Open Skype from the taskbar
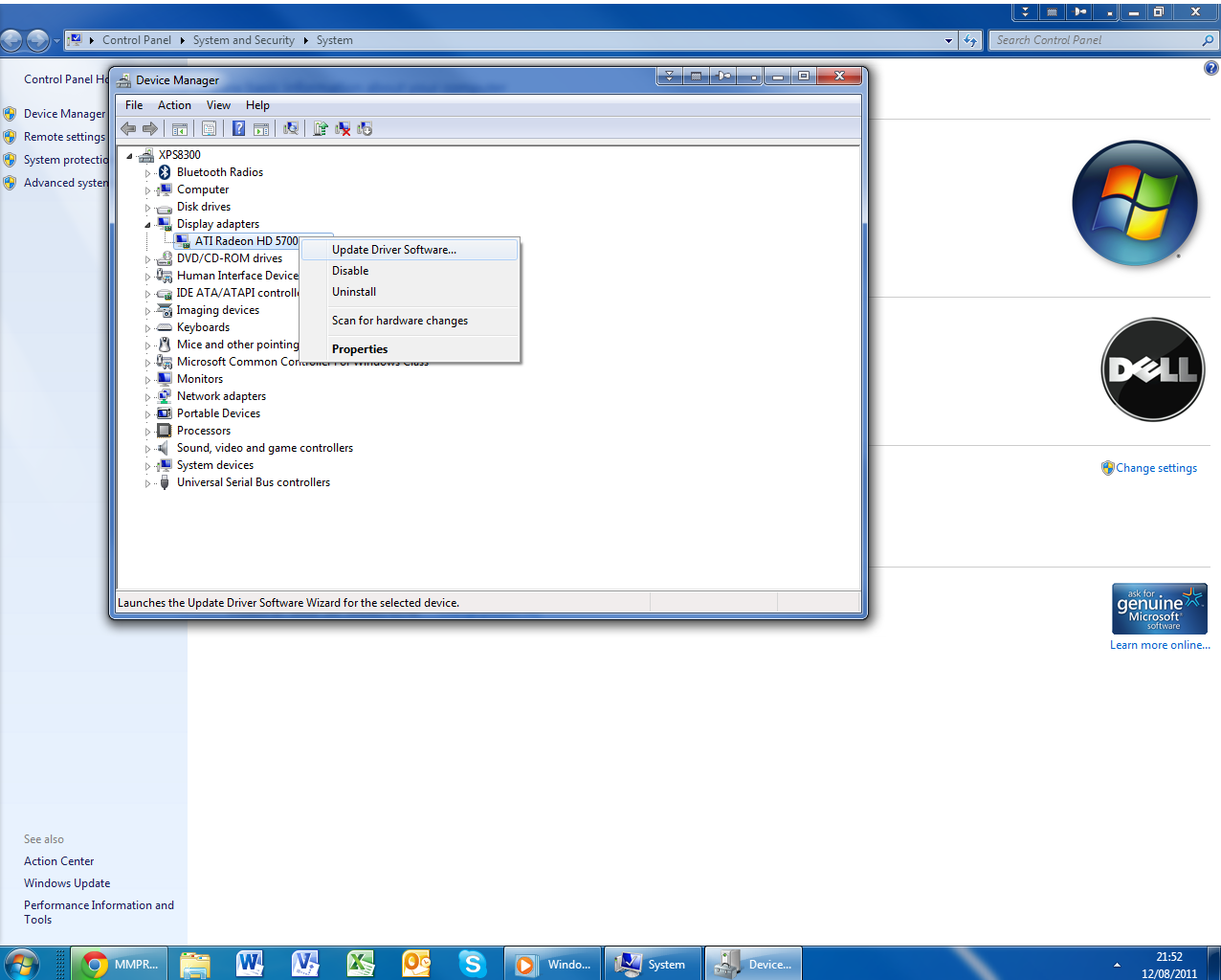Screen dimensions: 1221x980 472,964
